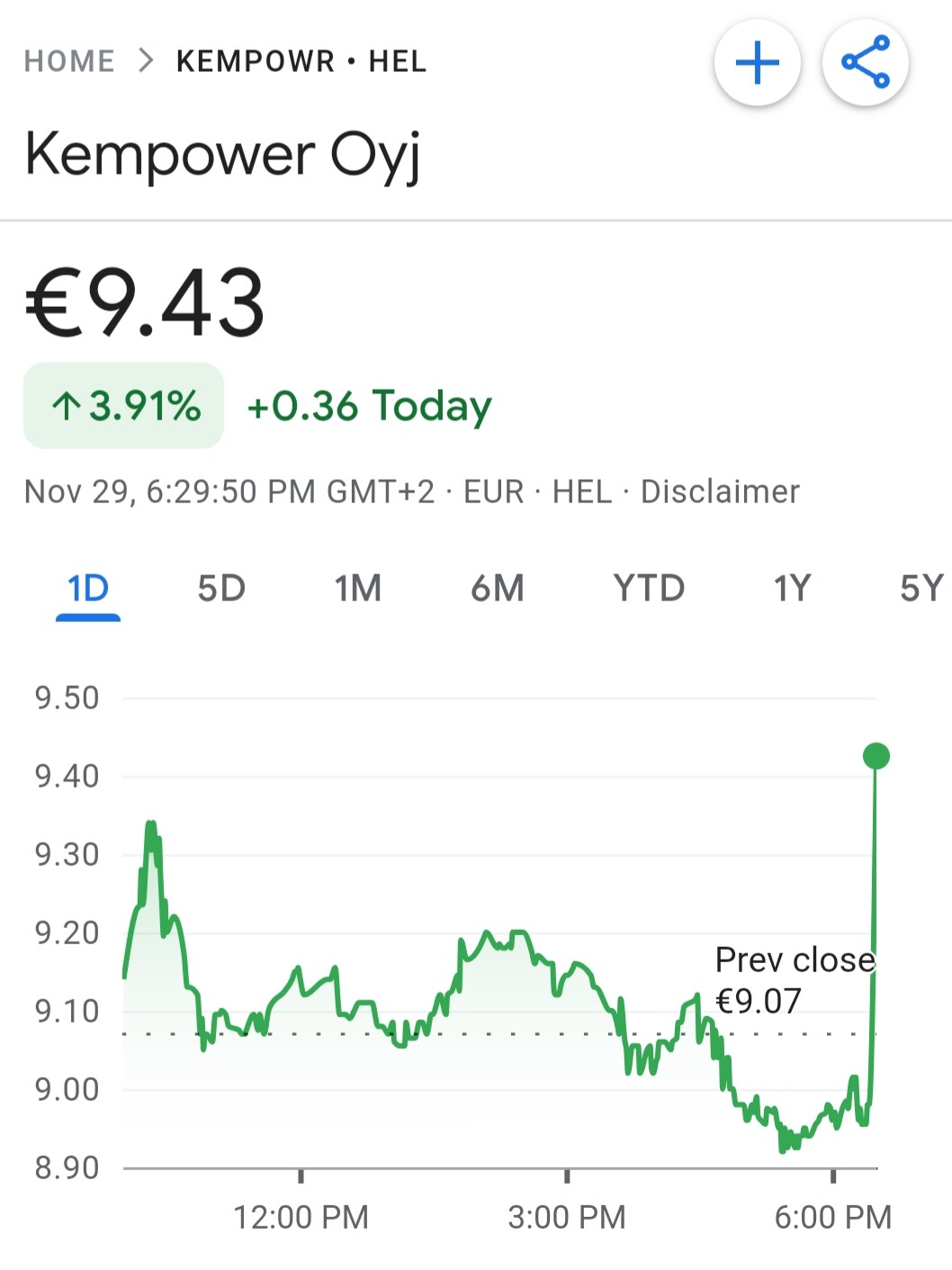Tap the green 3.91% change badge
952x1270 pixels.
124,405
